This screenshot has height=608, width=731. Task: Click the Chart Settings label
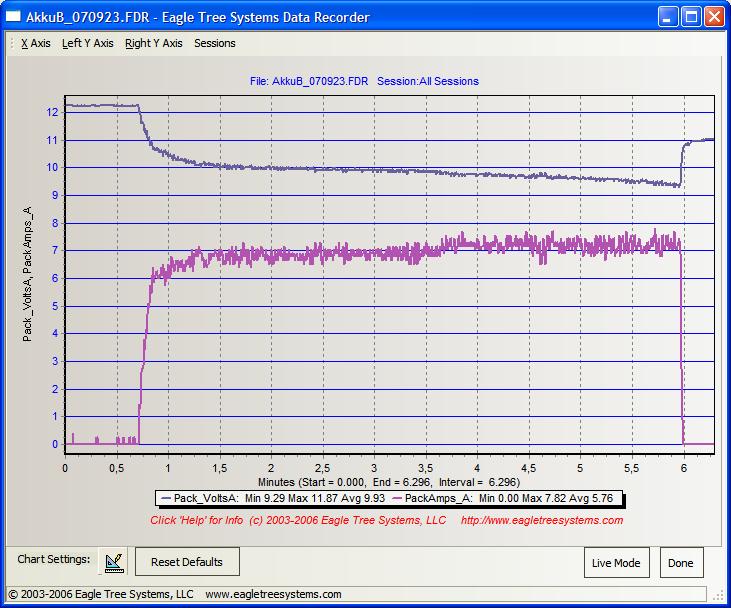click(x=54, y=559)
